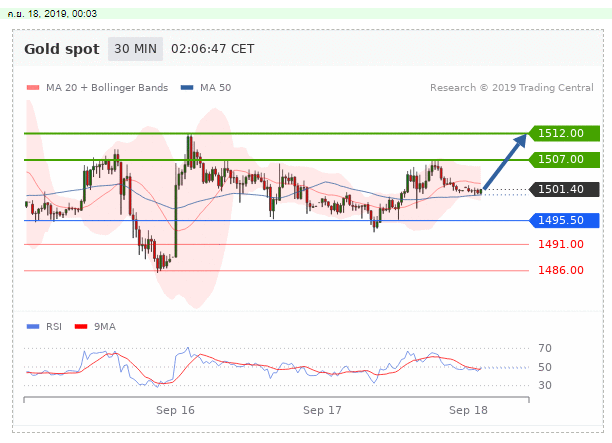Screen dimensions: 612x443
Task: Click the post date ก.ย. 18, 2019, 00:03
Action: pos(52,14)
